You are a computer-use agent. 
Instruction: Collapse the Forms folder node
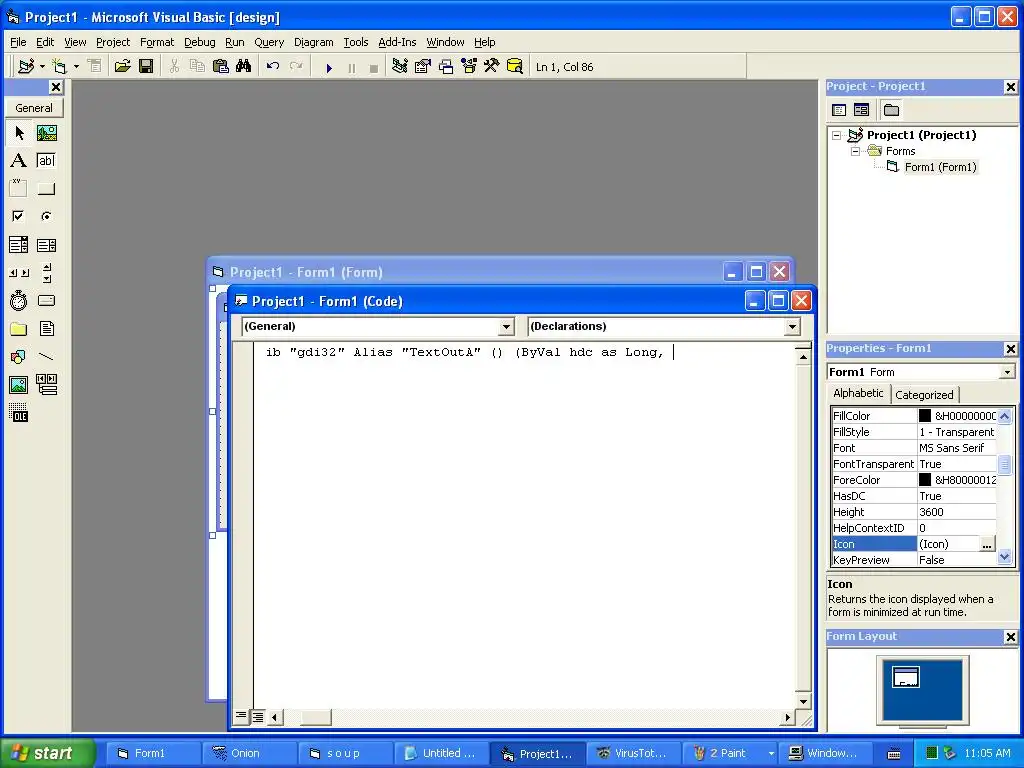pyautogui.click(x=856, y=152)
